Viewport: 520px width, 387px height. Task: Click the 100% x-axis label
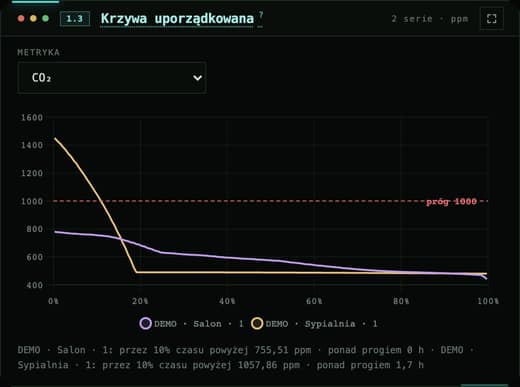[x=488, y=301]
